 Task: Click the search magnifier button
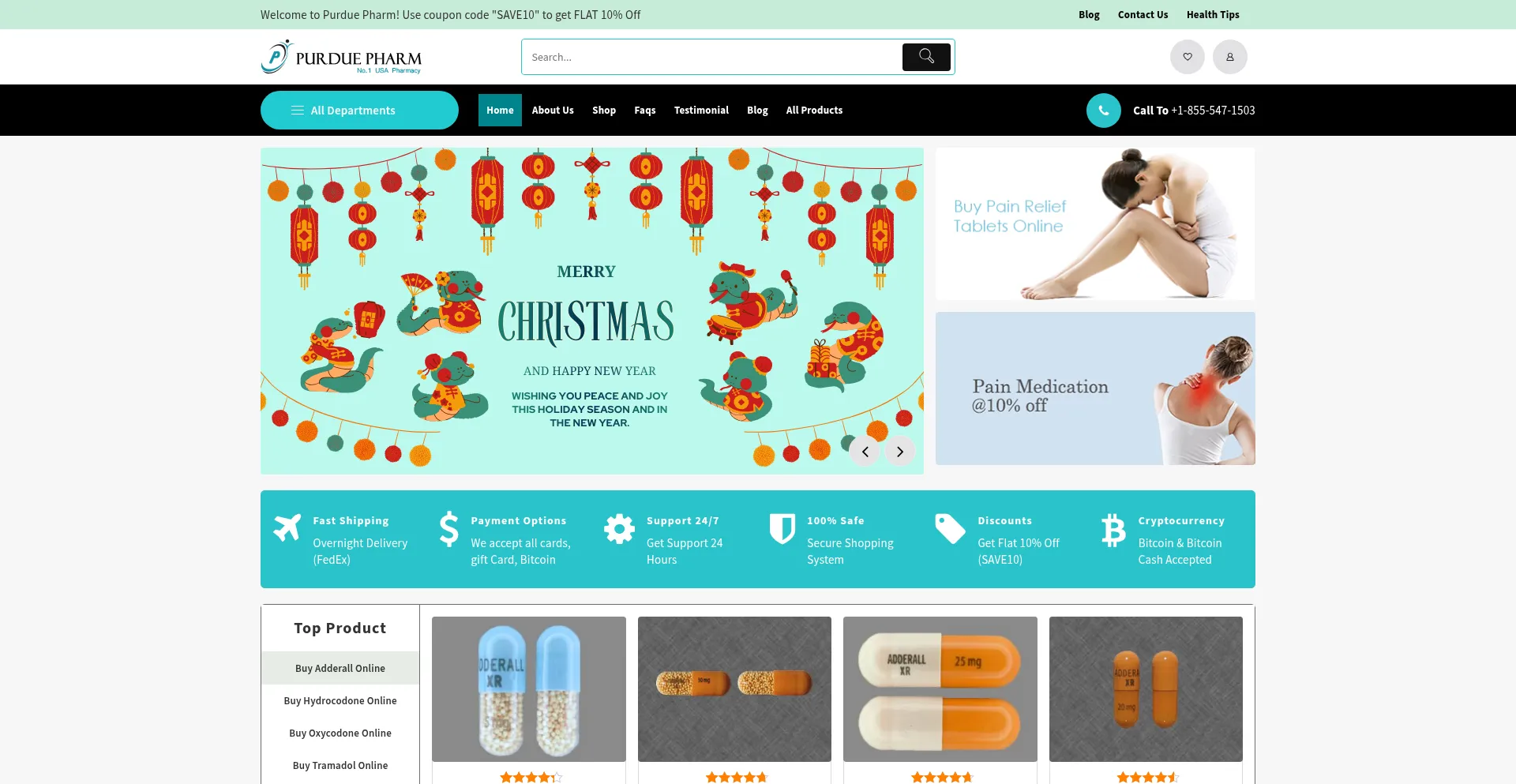(926, 57)
